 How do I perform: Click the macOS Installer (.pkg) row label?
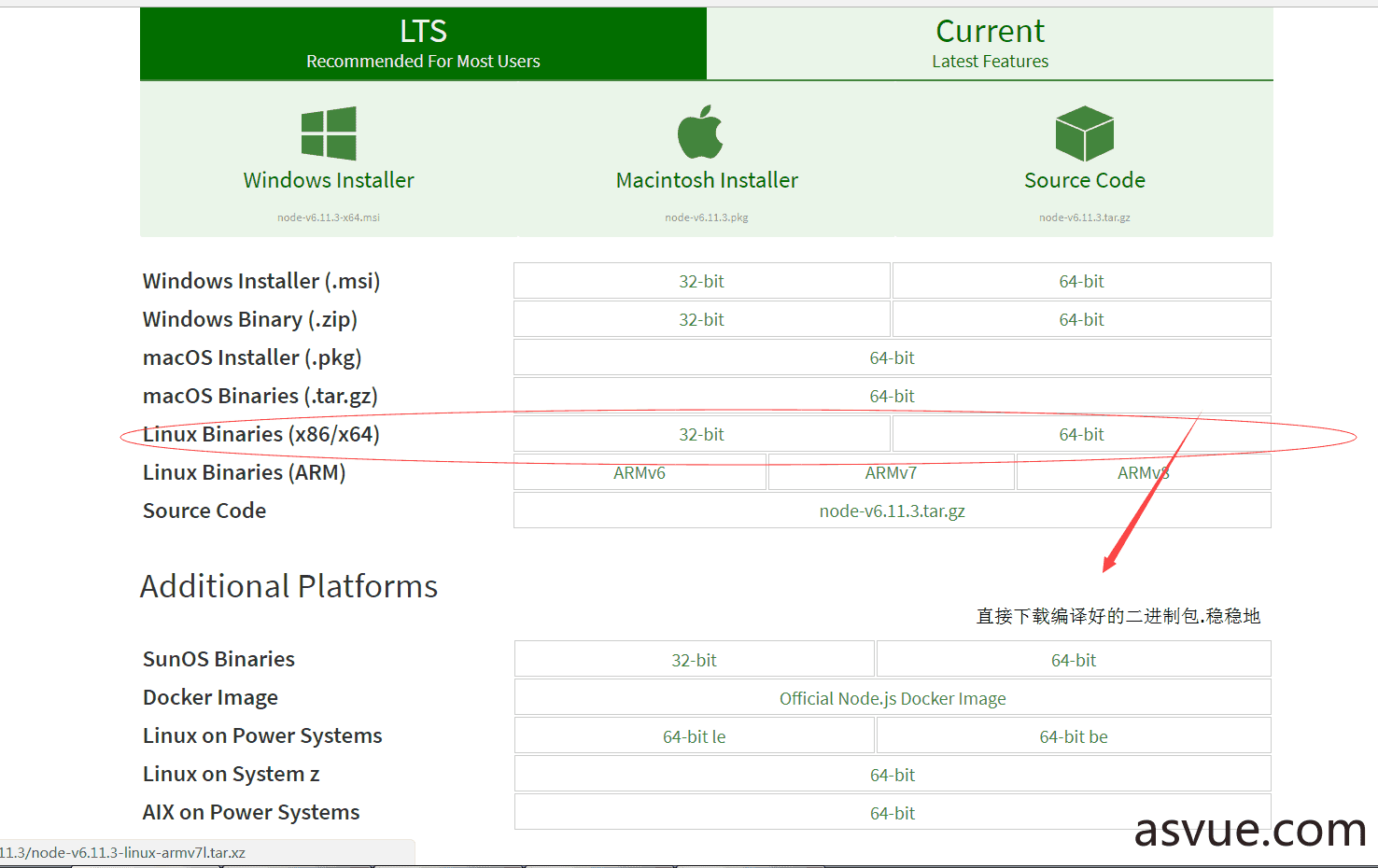(252, 357)
